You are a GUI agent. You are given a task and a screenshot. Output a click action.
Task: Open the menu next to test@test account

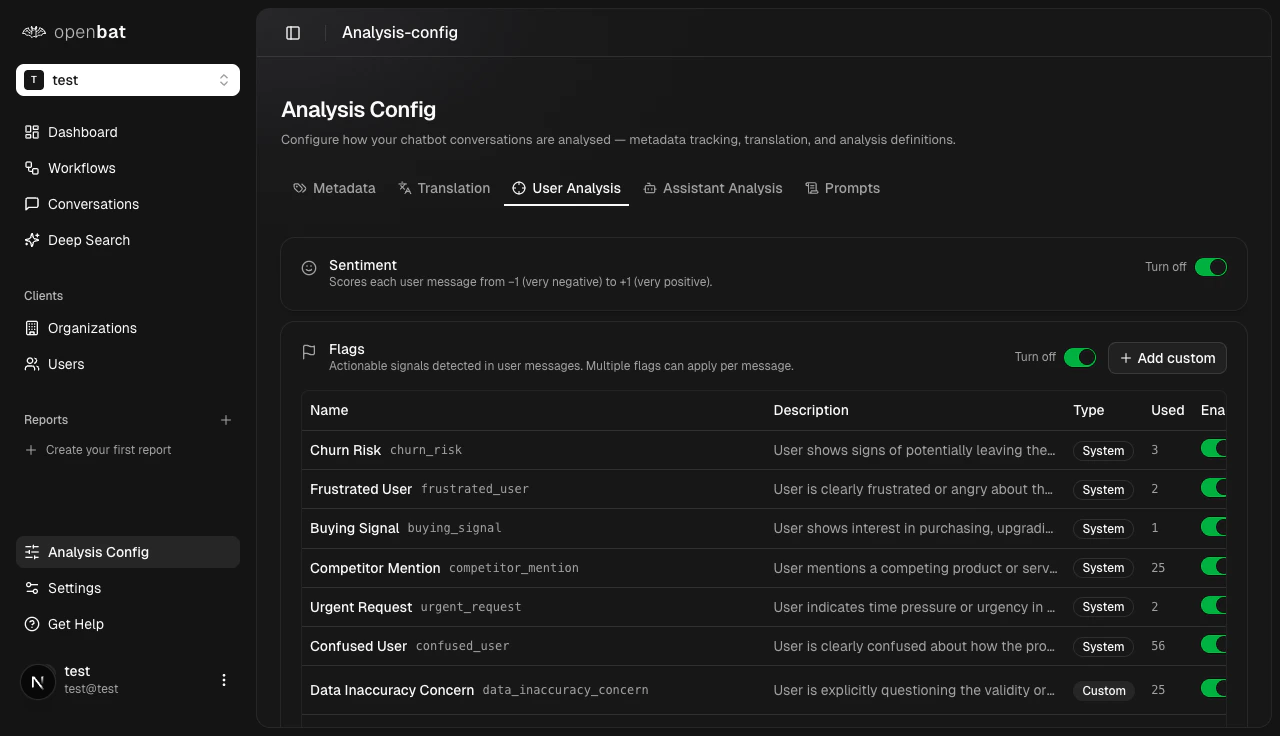point(223,679)
